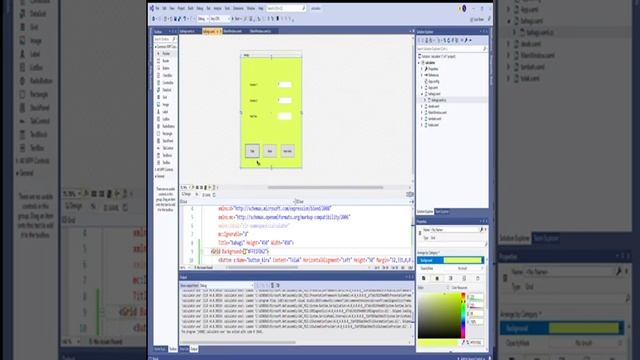The height and width of the screenshot is (360, 640).
Task: Open the Debug menu
Action: [200, 8]
